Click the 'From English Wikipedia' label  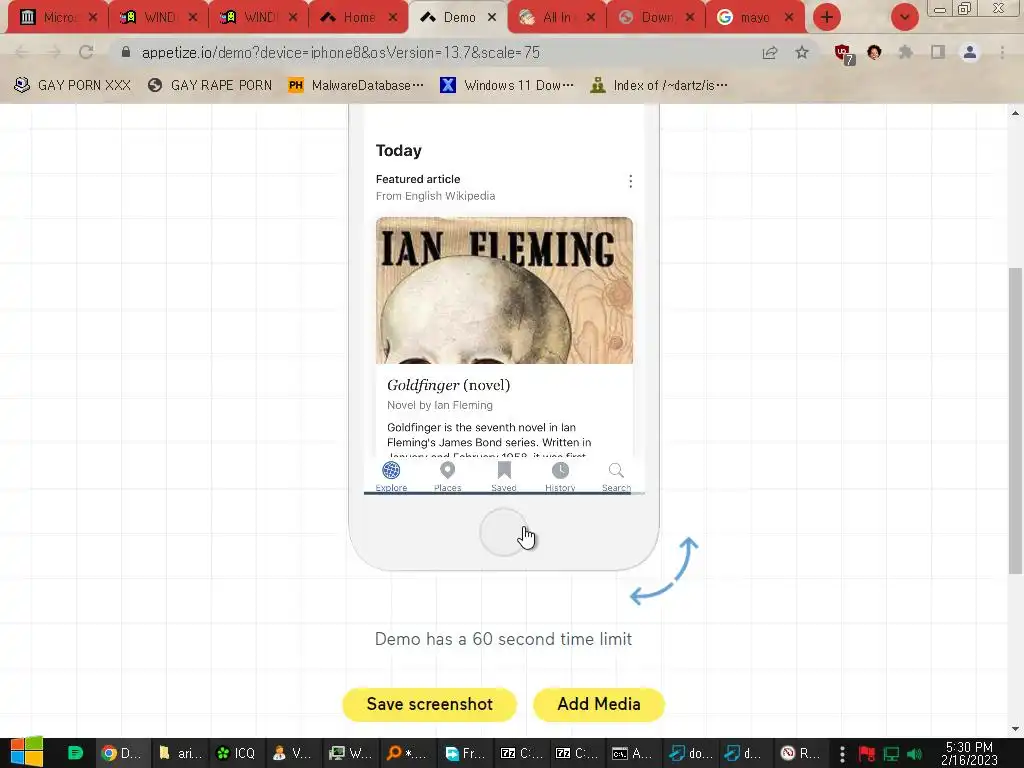pos(435,196)
